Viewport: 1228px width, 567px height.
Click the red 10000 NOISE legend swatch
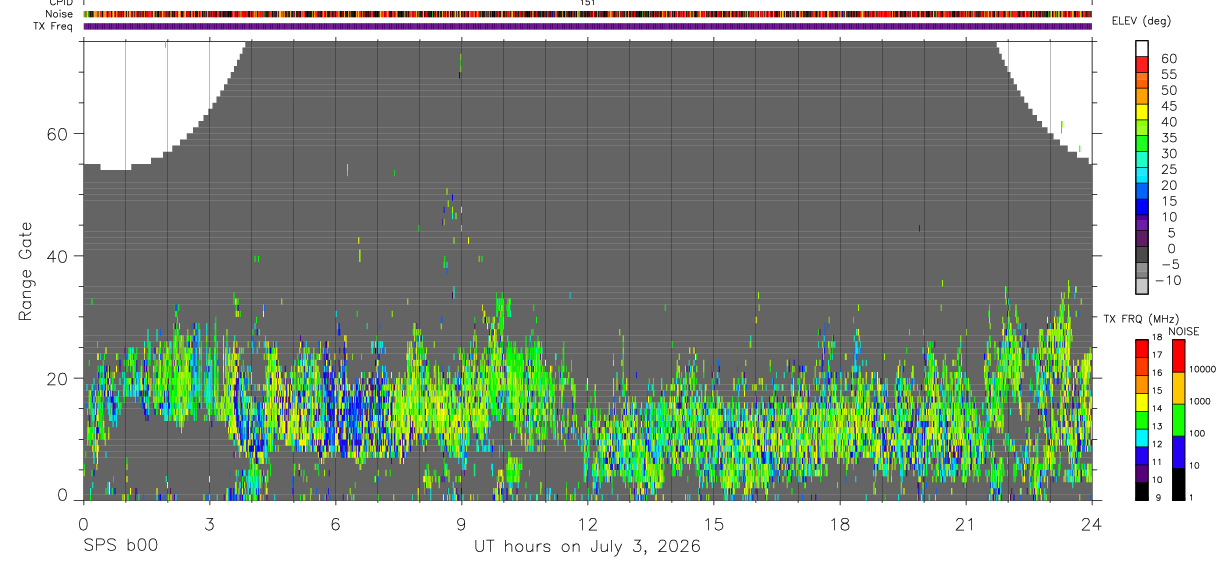[x=1177, y=356]
